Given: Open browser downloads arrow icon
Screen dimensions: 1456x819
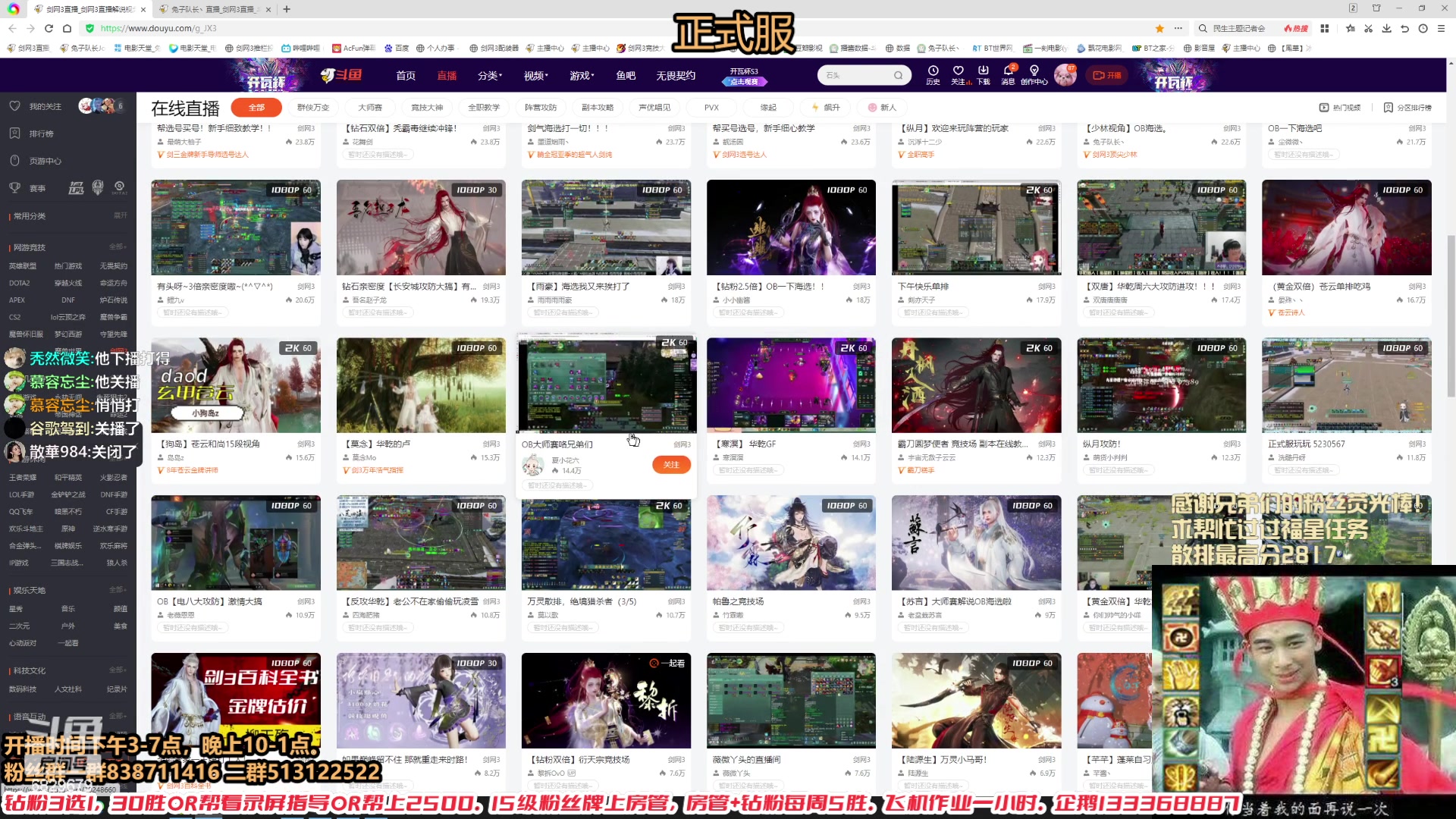Looking at the screenshot, I should pos(1386,28).
